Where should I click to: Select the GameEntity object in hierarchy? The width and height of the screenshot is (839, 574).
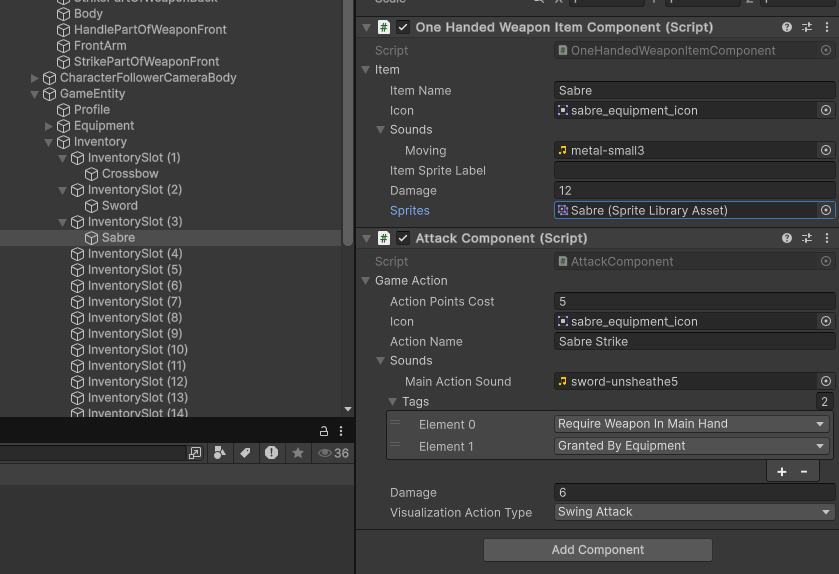click(x=92, y=94)
